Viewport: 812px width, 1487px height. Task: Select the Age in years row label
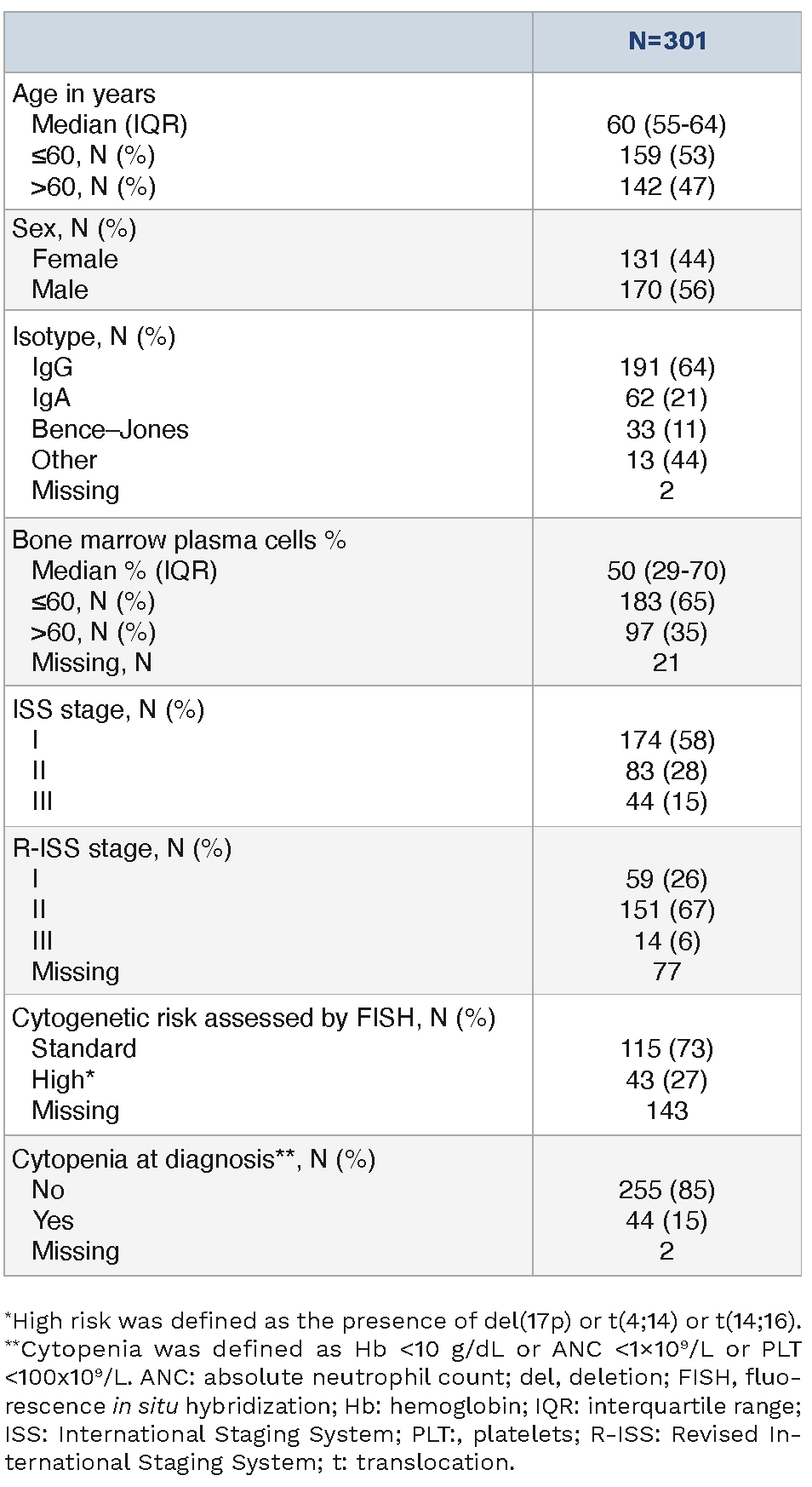point(83,94)
